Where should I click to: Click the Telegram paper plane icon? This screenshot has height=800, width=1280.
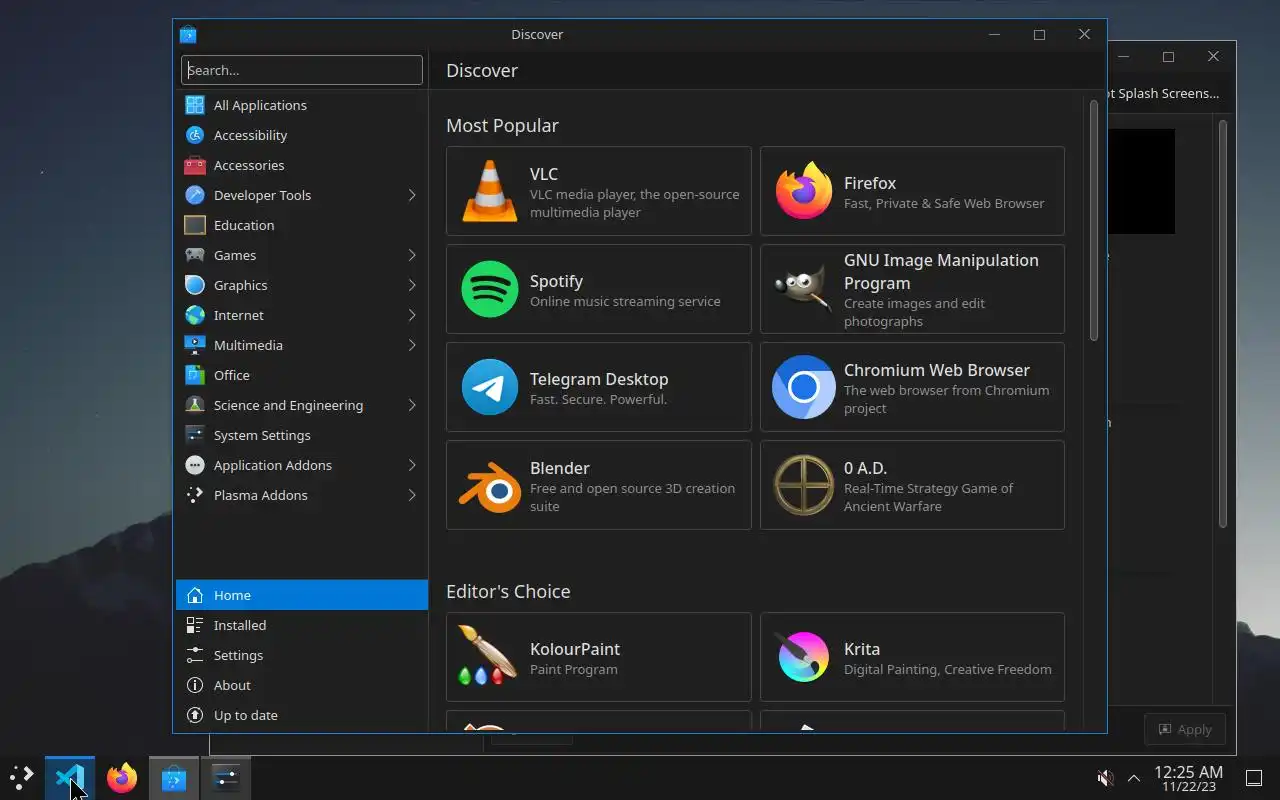[x=490, y=387]
